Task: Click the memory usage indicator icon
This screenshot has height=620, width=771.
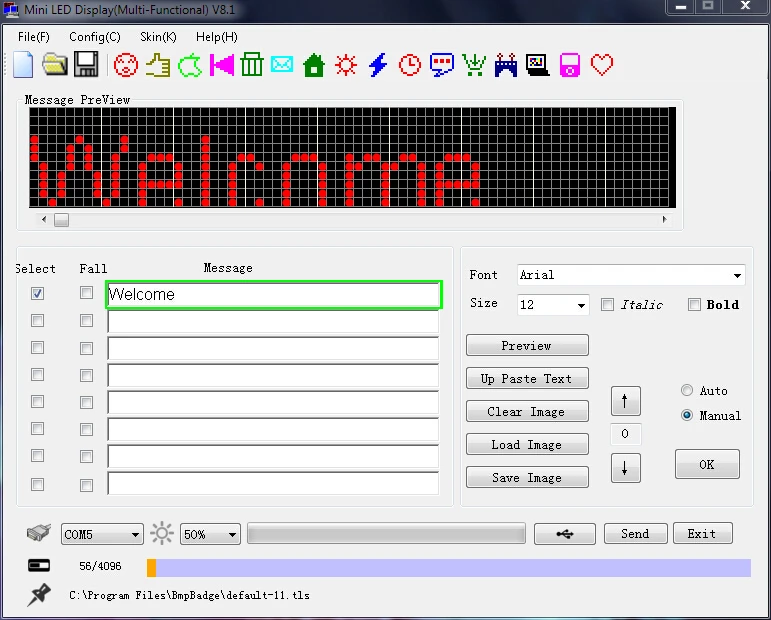Action: pyautogui.click(x=39, y=565)
